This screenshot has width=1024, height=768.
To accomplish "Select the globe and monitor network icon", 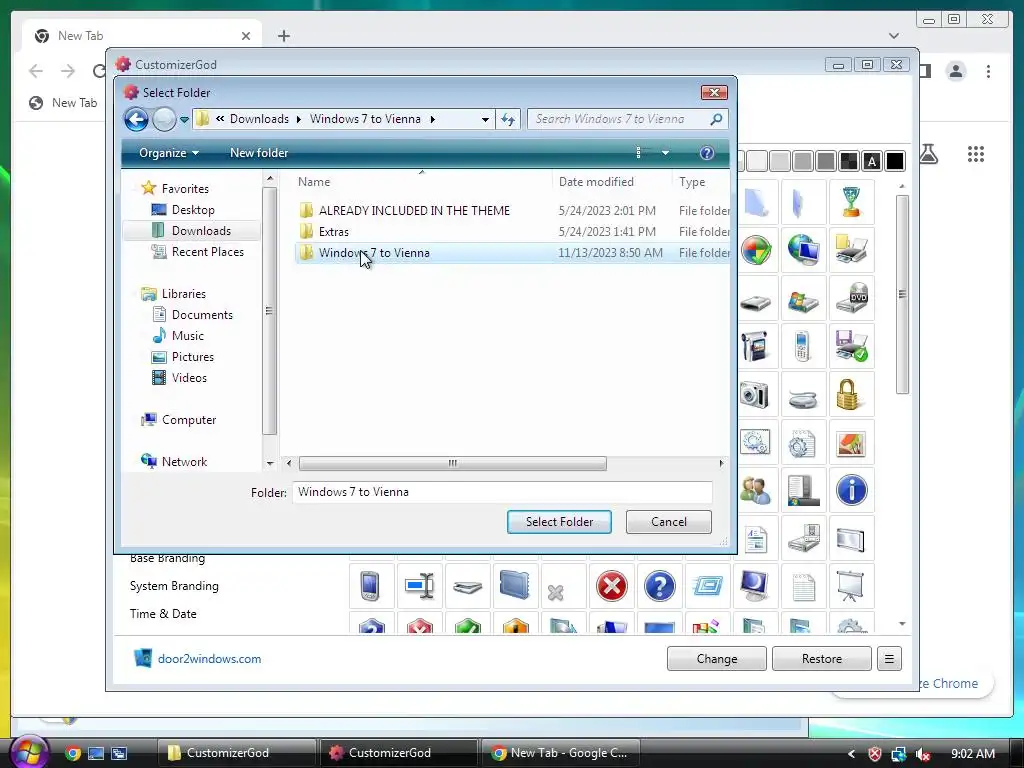I will click(x=803, y=250).
